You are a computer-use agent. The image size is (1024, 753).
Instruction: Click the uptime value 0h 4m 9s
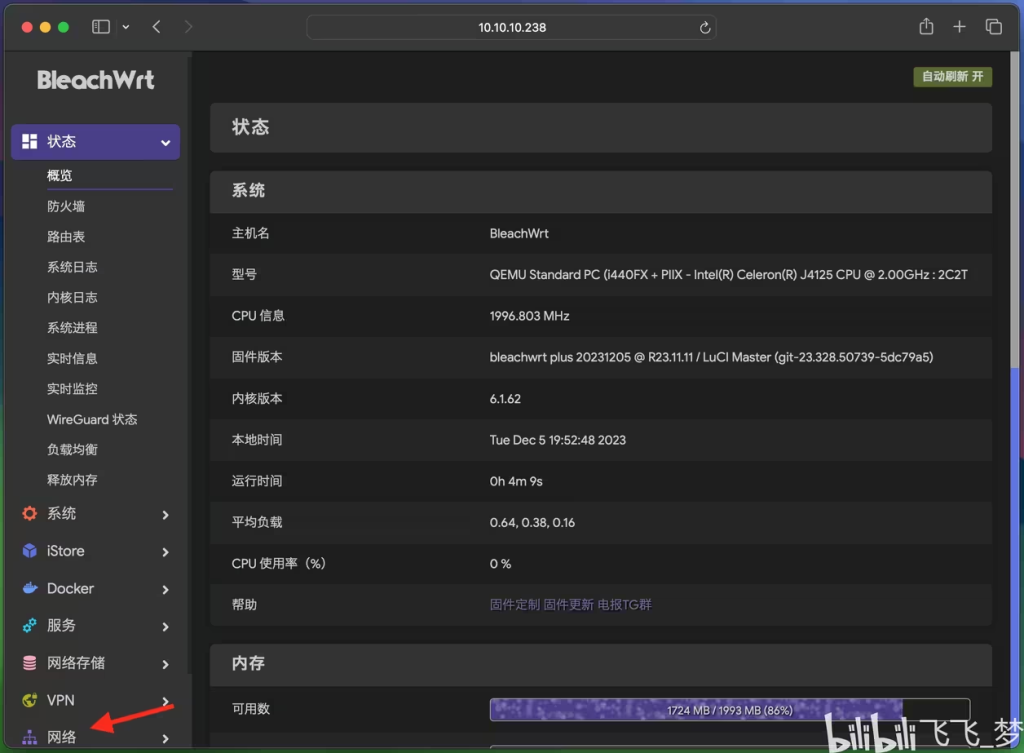(516, 481)
